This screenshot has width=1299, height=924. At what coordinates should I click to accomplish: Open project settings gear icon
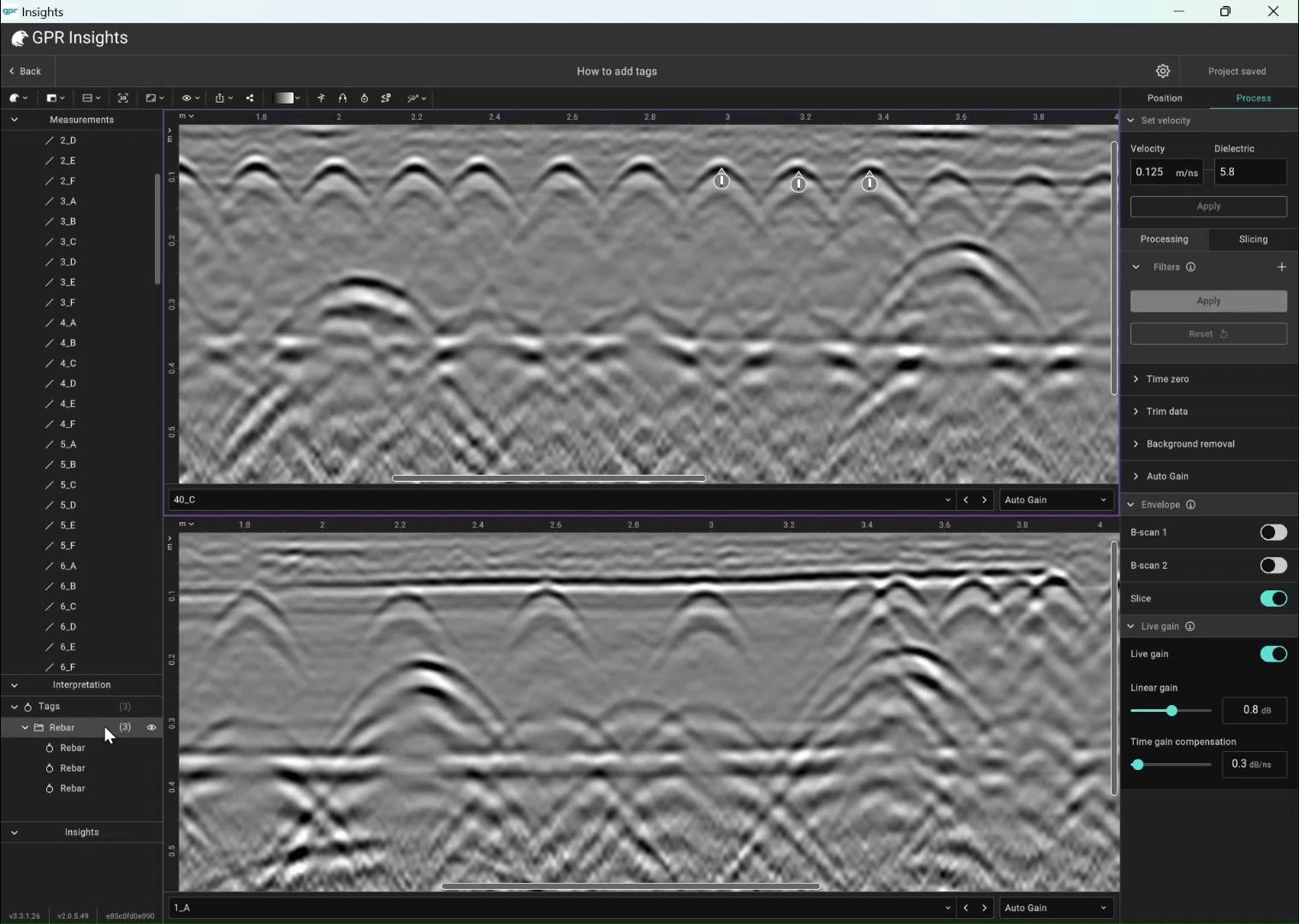(x=1163, y=71)
